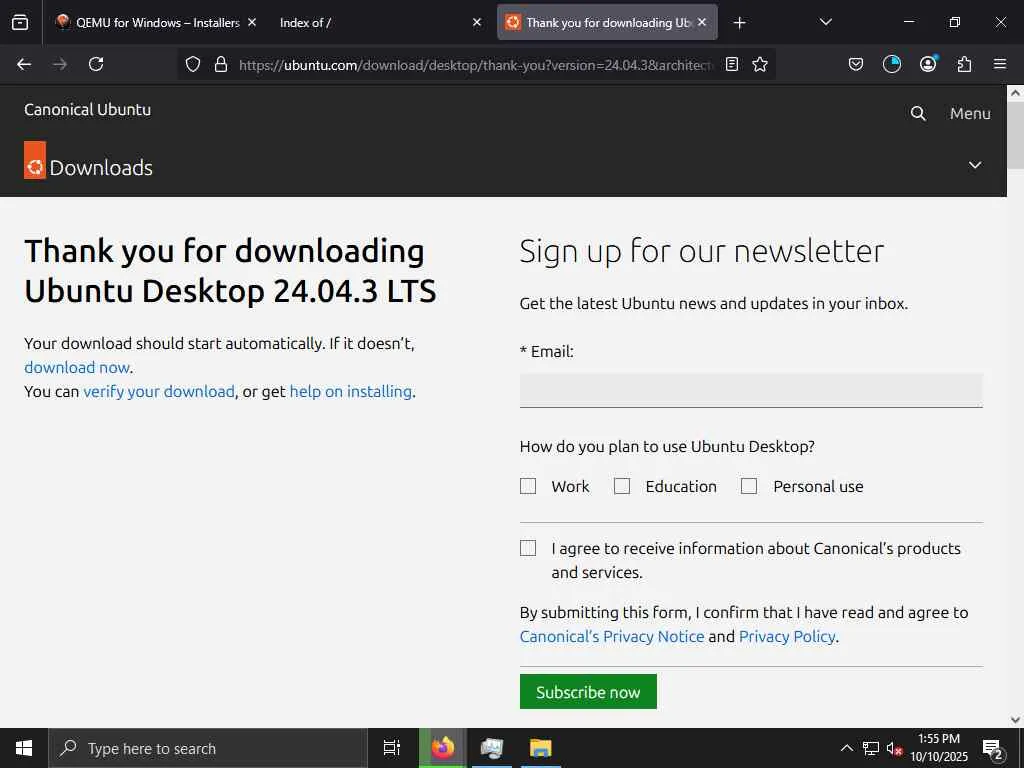The width and height of the screenshot is (1024, 768).
Task: Open the site Menu
Action: [970, 114]
